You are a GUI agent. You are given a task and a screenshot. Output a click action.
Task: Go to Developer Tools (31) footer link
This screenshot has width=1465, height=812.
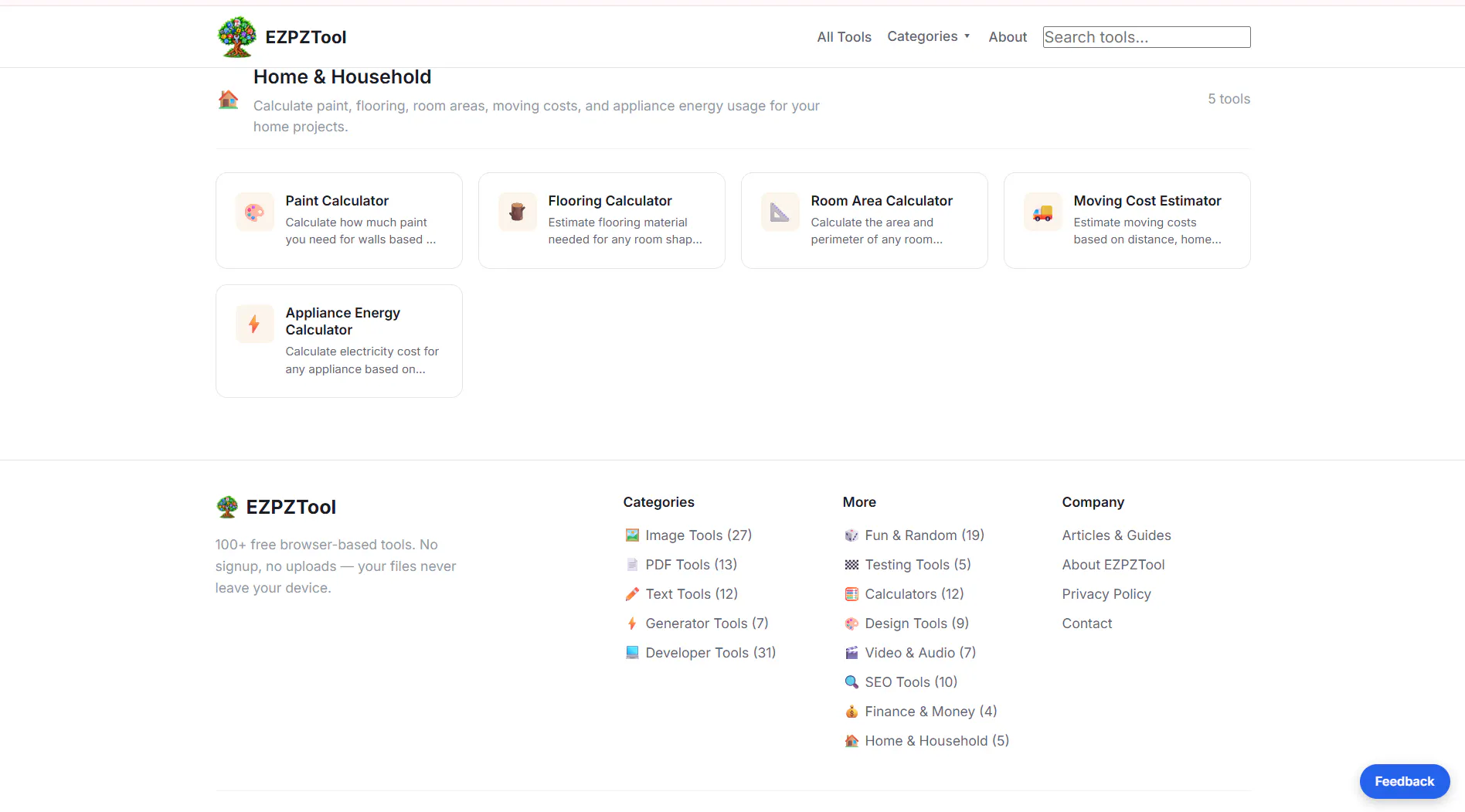point(710,653)
